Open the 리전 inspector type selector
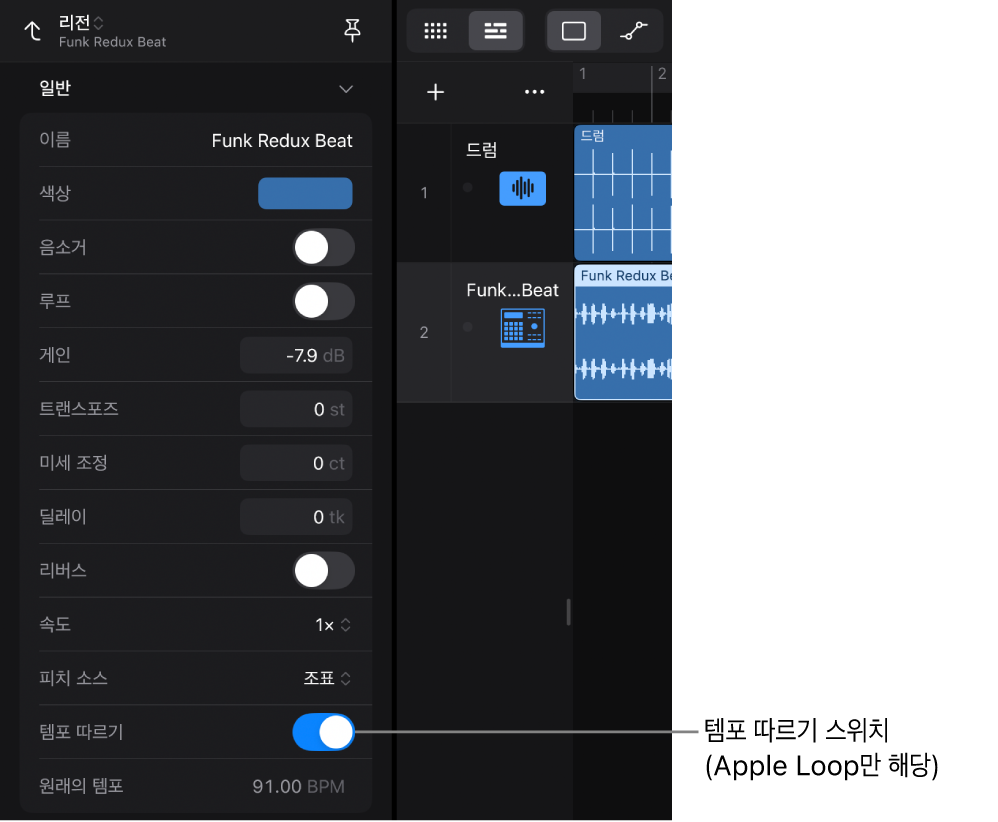The height and width of the screenshot is (822, 998). coord(81,23)
